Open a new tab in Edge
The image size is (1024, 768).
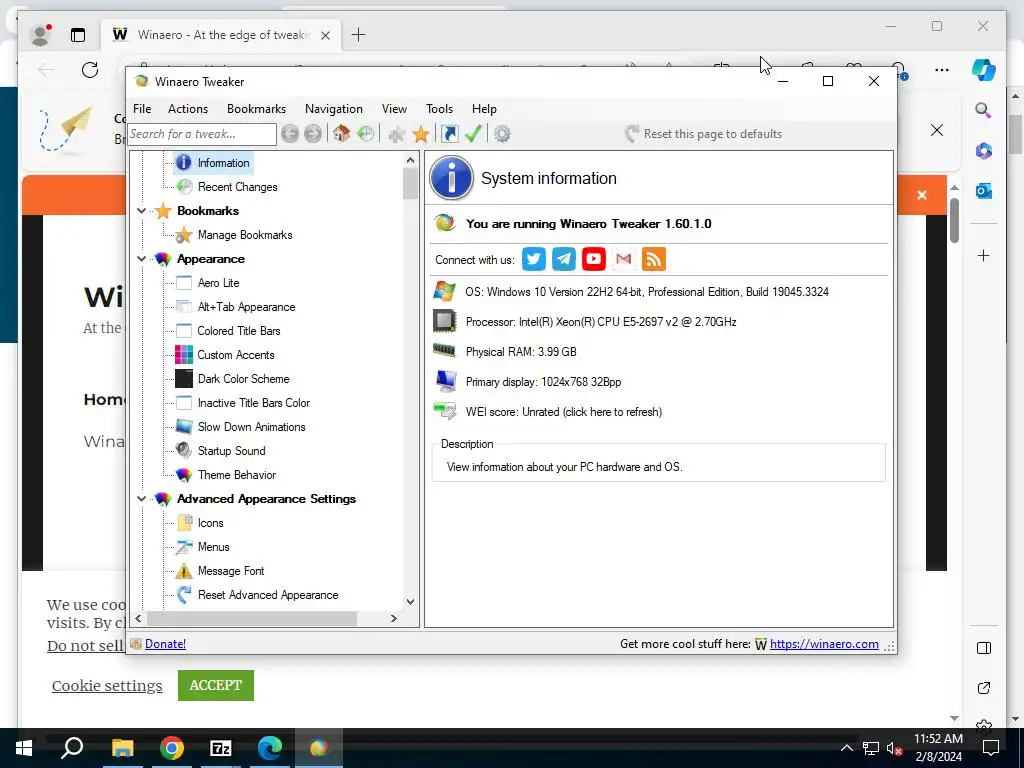(359, 35)
